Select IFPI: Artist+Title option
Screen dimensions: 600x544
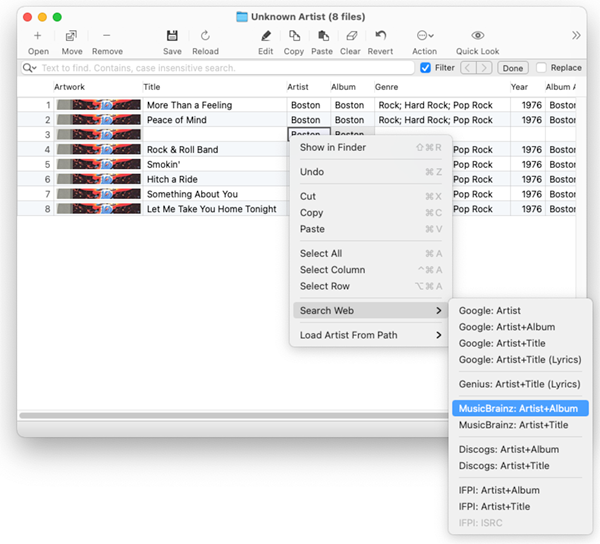(520, 507)
